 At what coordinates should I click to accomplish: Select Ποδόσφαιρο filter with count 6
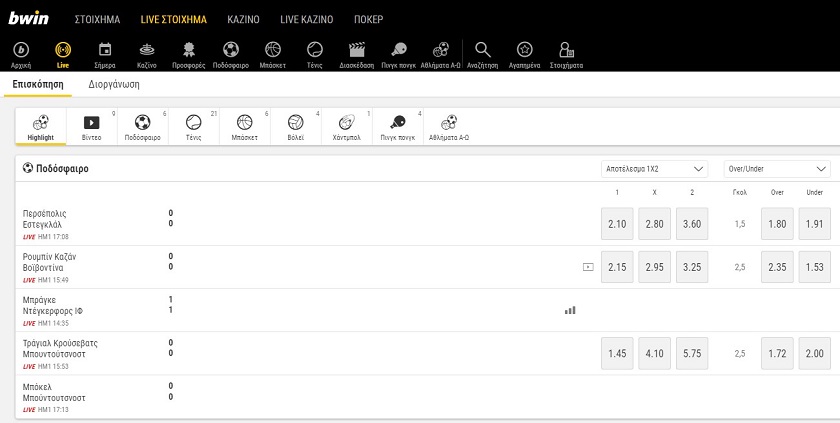coord(142,127)
